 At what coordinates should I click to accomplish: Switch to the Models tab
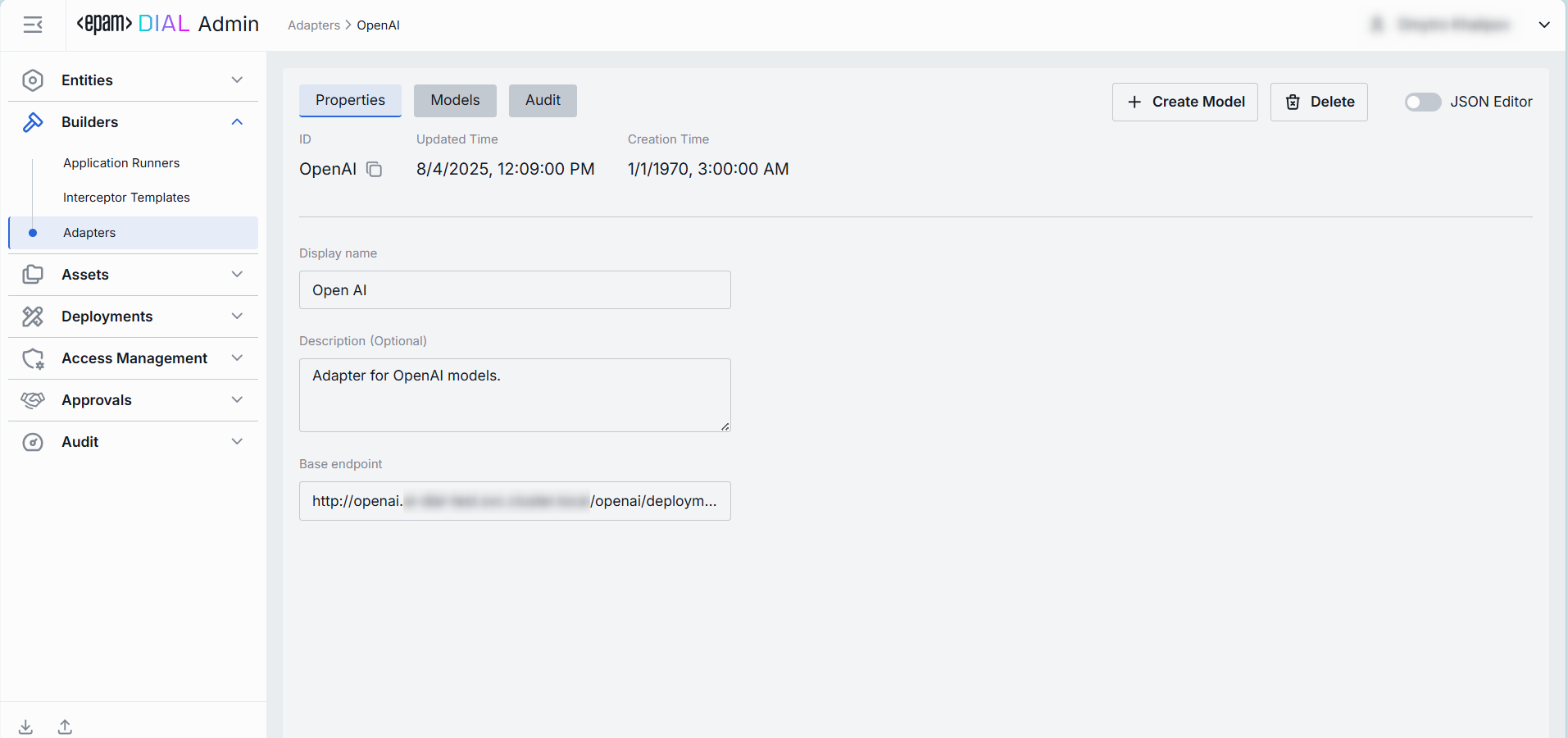(455, 101)
